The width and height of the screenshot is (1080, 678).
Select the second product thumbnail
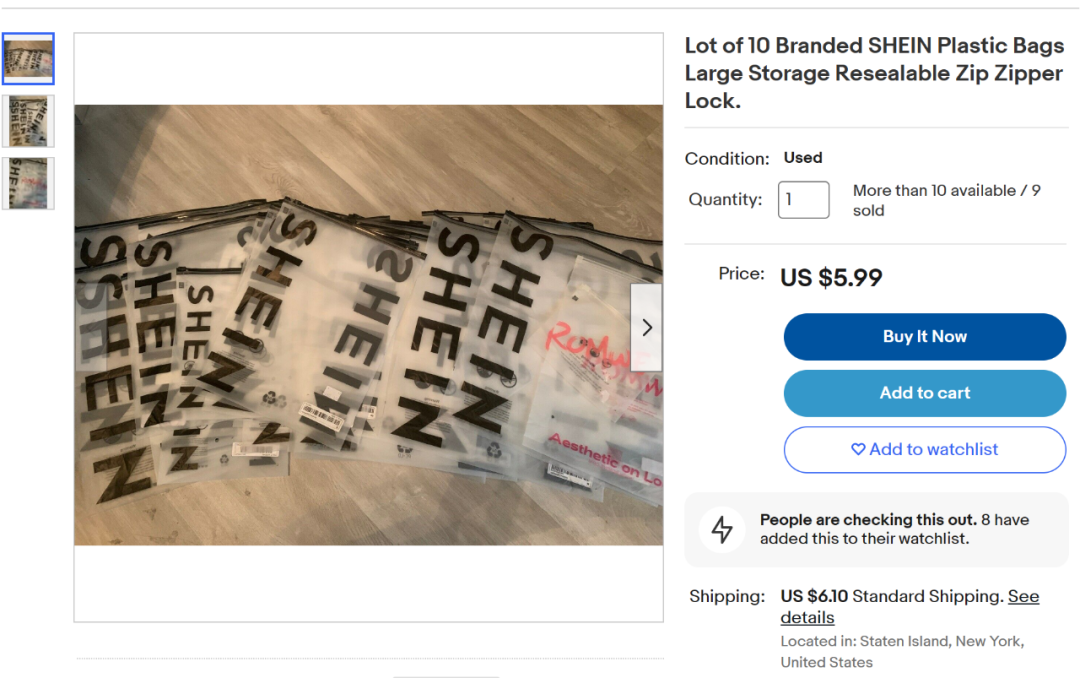click(x=28, y=121)
